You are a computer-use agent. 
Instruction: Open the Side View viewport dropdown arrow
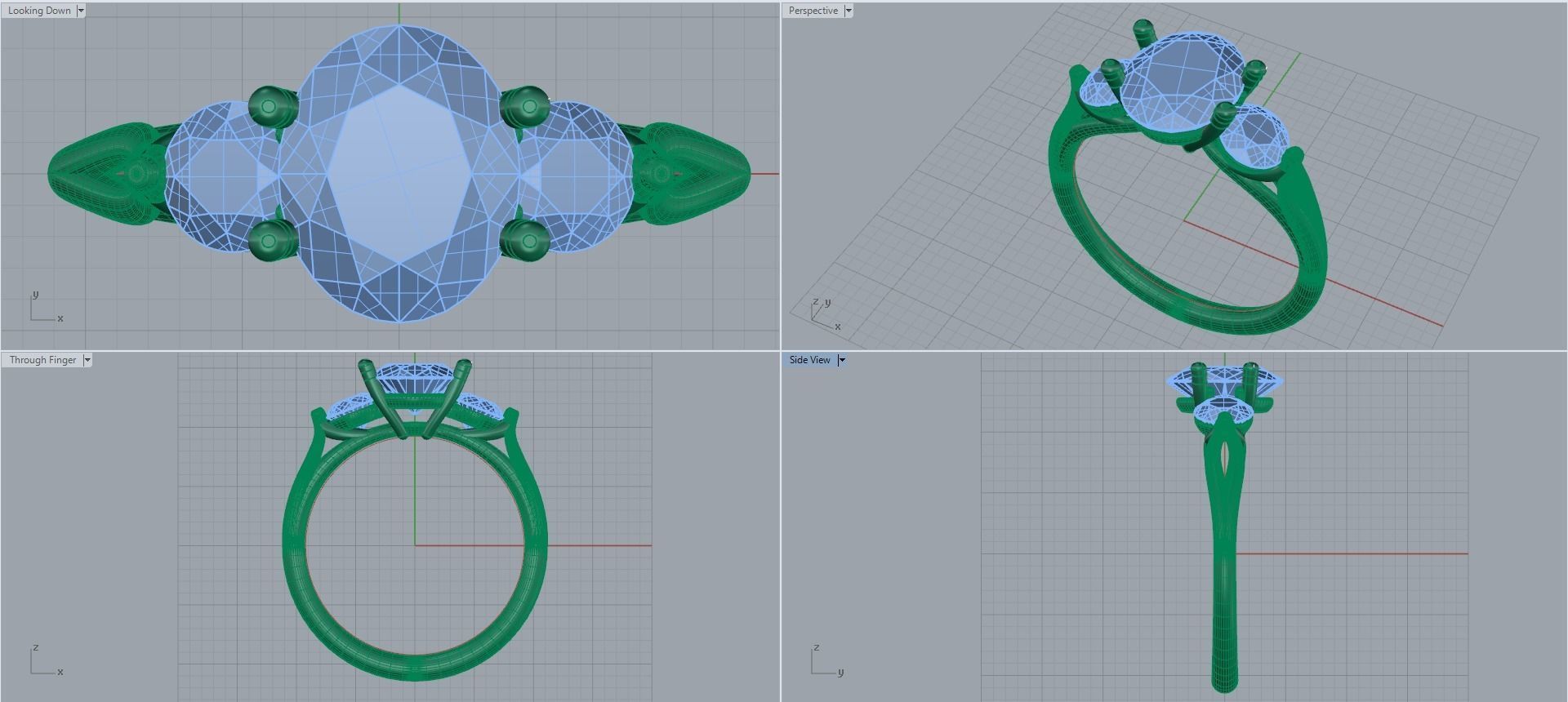tap(842, 360)
